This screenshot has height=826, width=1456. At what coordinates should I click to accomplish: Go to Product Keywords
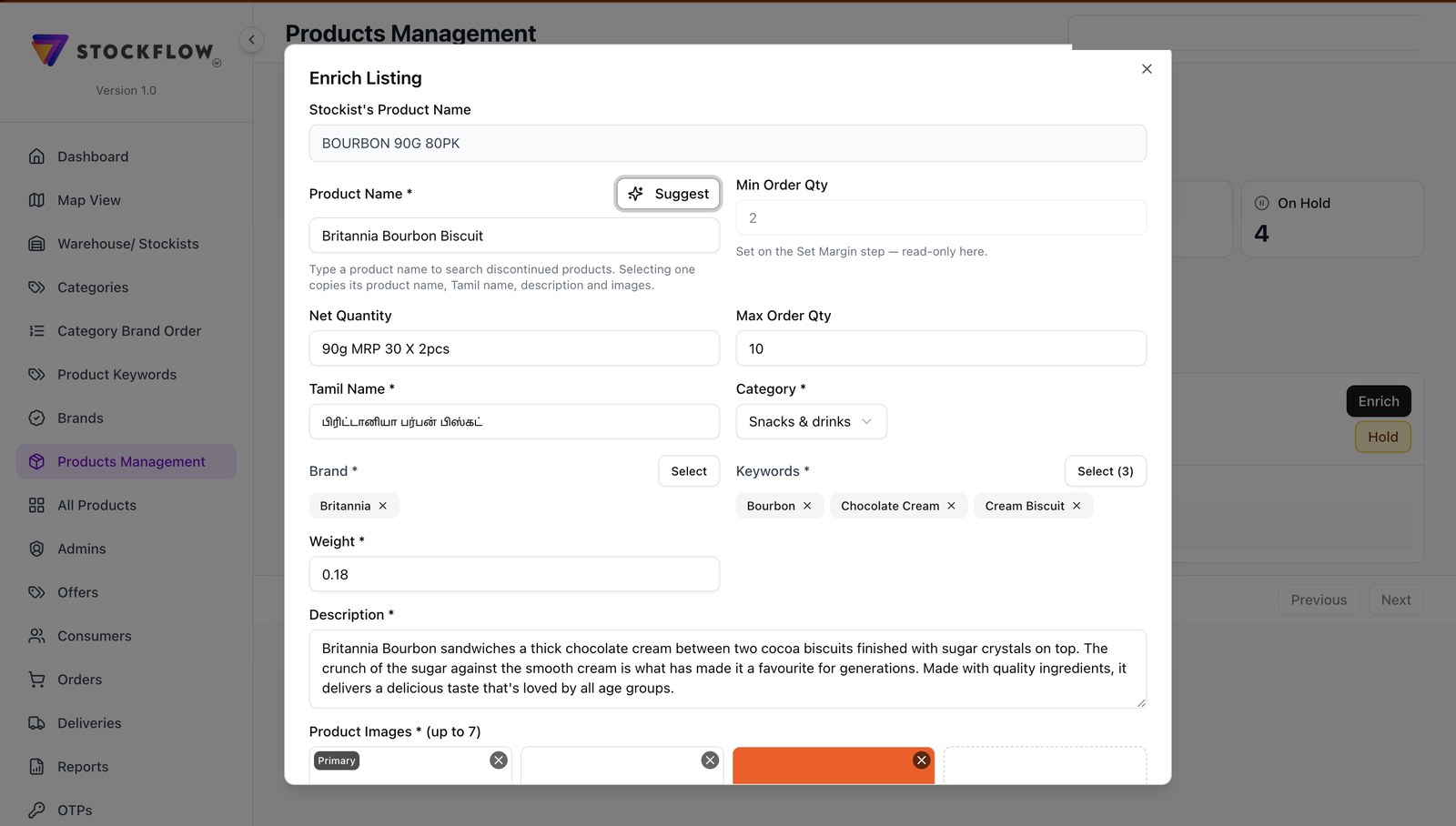pyautogui.click(x=126, y=375)
